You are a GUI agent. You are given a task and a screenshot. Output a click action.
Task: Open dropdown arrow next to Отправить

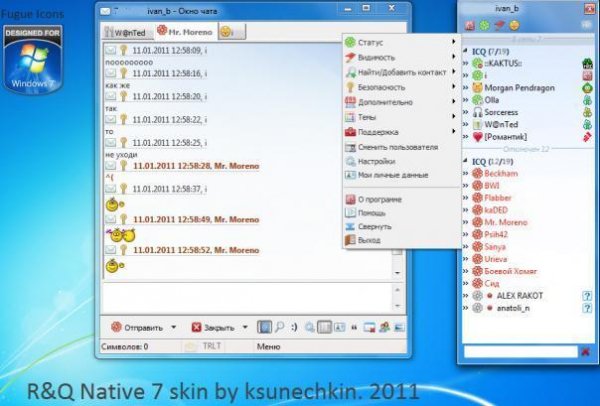pos(173,328)
